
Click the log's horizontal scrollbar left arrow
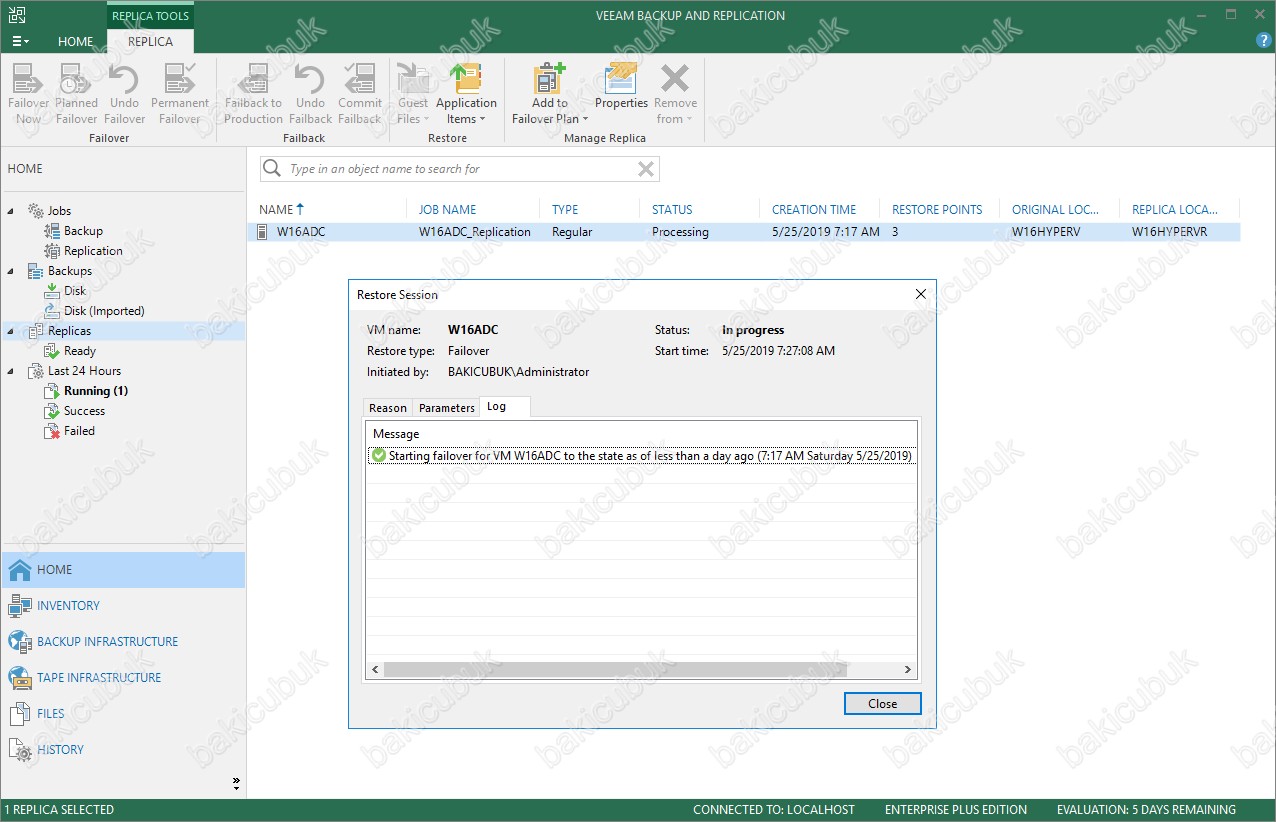click(x=377, y=669)
